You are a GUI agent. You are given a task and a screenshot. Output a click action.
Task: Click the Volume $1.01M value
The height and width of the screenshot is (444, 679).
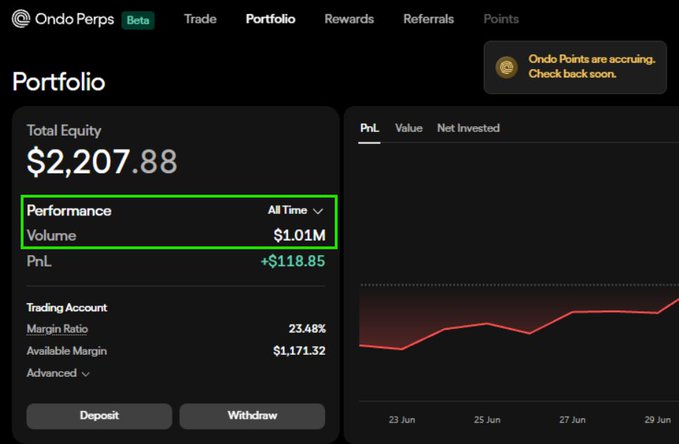point(299,235)
